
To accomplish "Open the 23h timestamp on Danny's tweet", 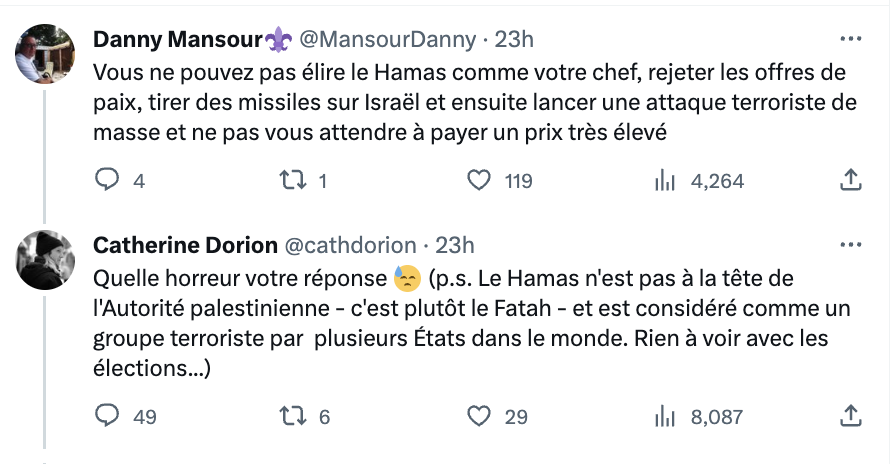I will click(514, 39).
